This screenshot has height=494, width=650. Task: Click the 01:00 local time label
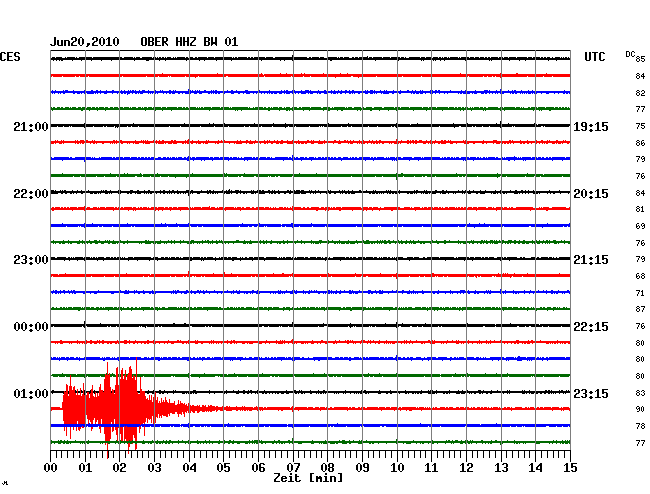click(x=31, y=393)
